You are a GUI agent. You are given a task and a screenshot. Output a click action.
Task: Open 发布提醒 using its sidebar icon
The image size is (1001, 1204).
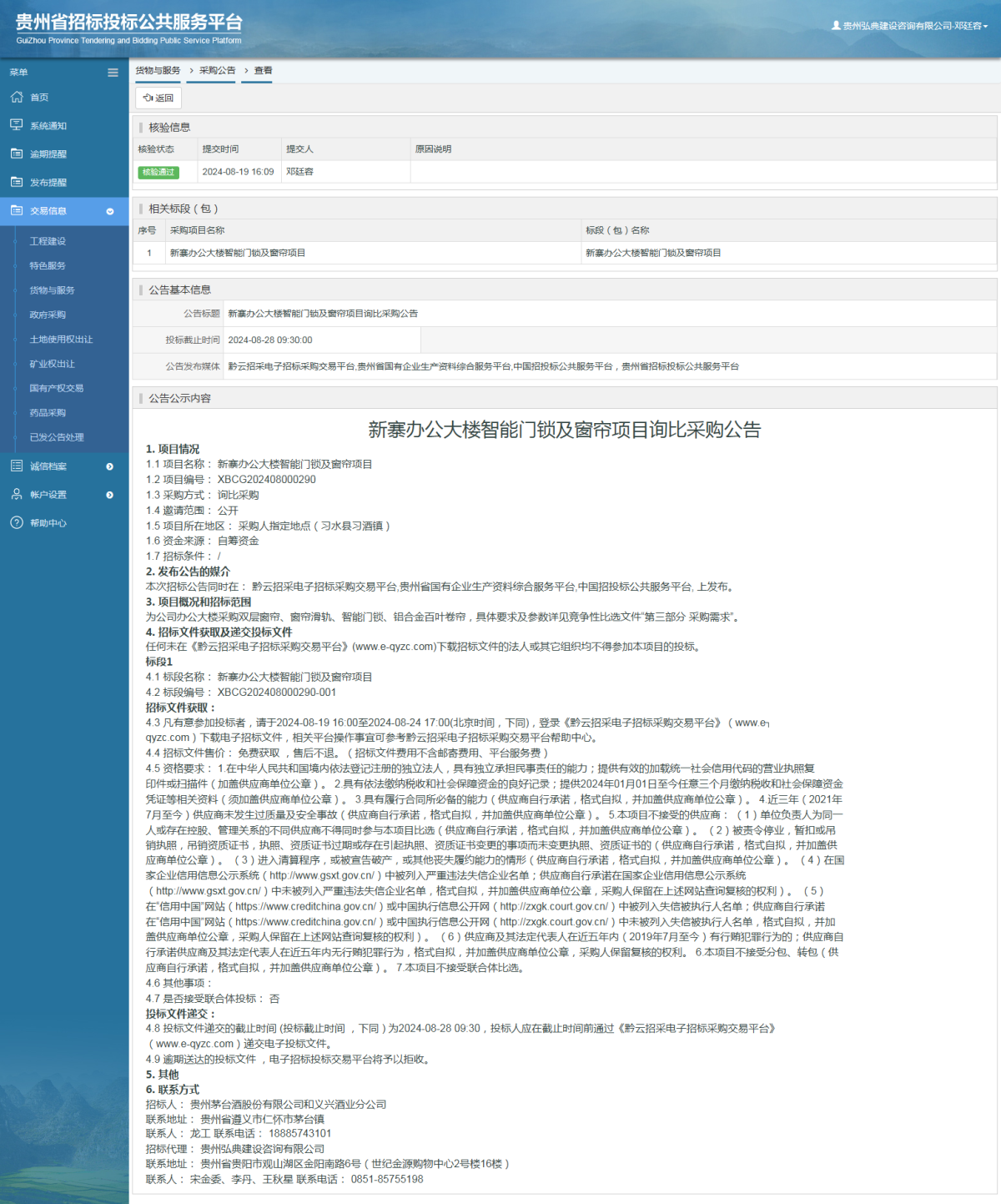click(x=18, y=182)
